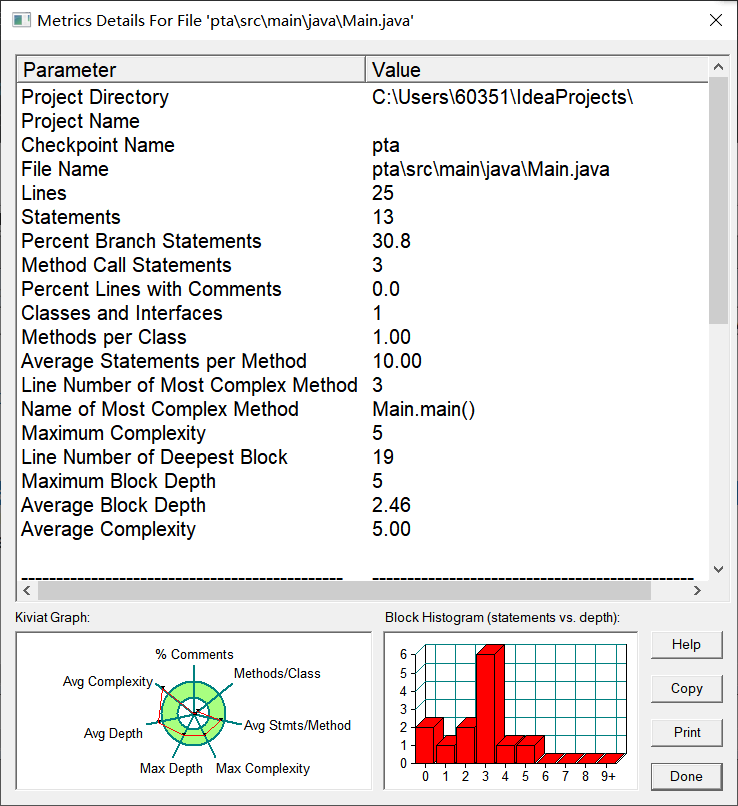Click the horizontal scrollbar right arrow
This screenshot has width=738, height=806.
697,590
